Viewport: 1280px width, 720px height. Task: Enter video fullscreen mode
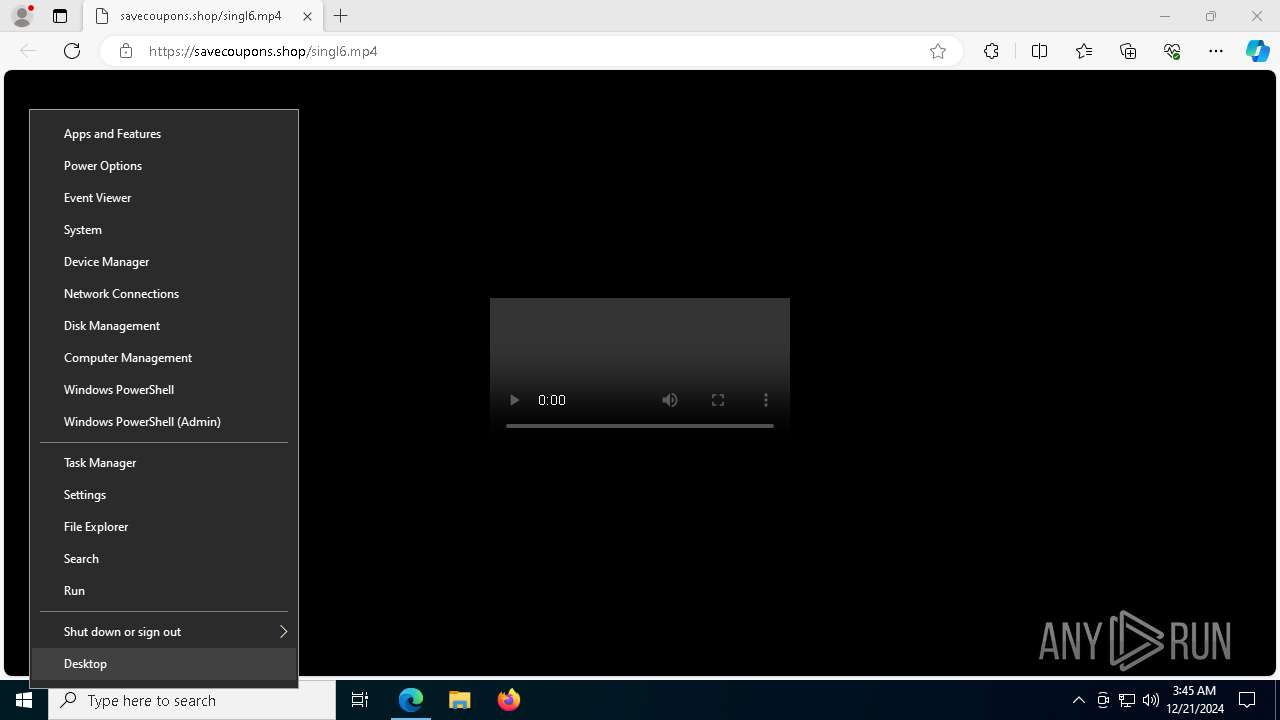pyautogui.click(x=718, y=400)
